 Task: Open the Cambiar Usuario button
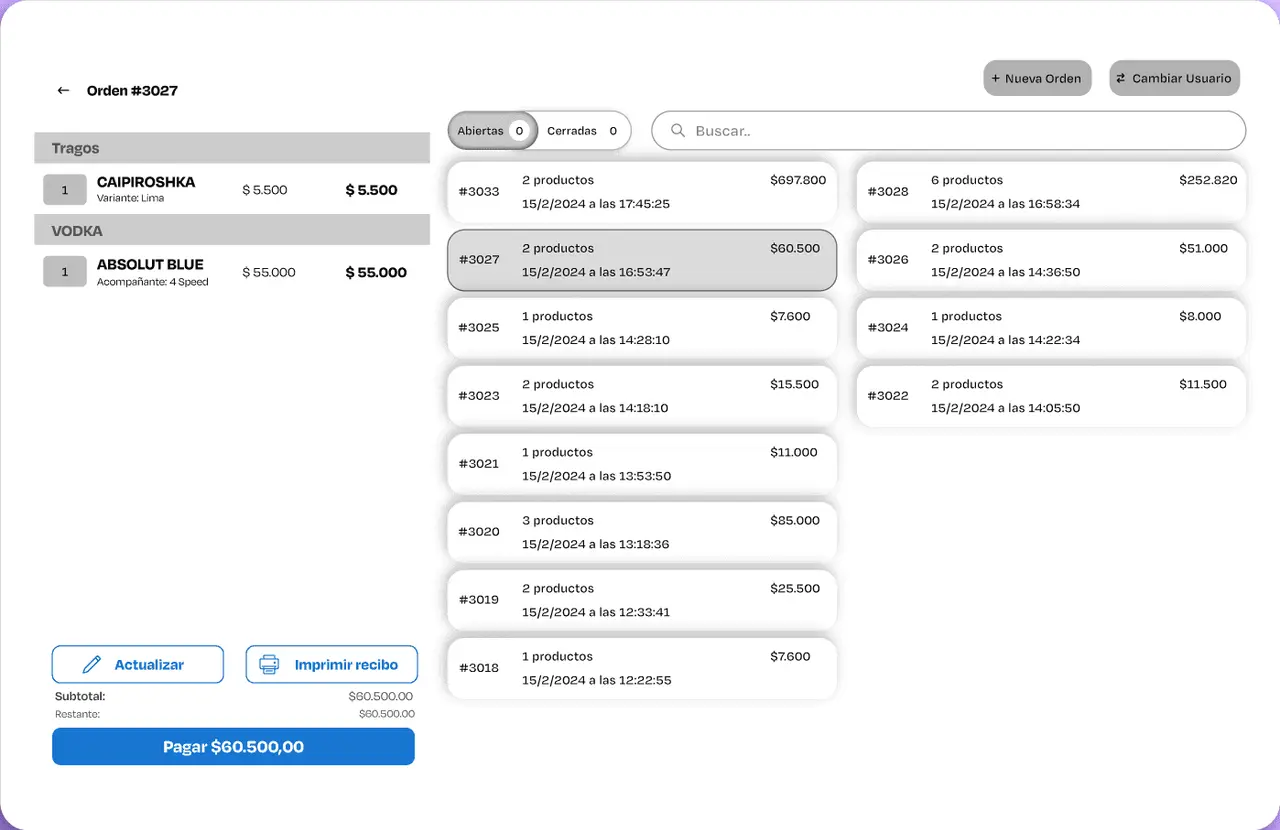(x=1175, y=78)
